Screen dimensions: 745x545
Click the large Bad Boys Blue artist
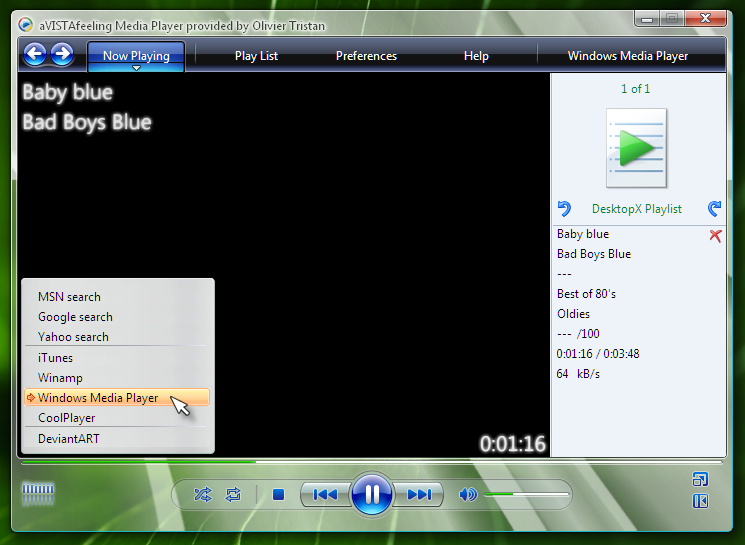pyautogui.click(x=87, y=123)
